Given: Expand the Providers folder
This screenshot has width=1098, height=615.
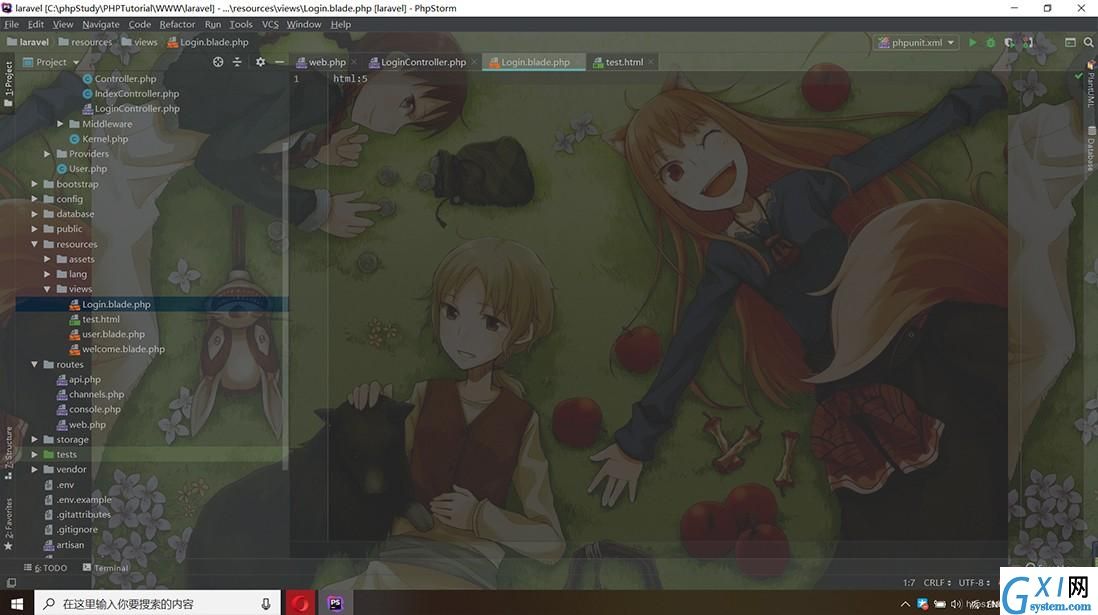Looking at the screenshot, I should coord(47,154).
